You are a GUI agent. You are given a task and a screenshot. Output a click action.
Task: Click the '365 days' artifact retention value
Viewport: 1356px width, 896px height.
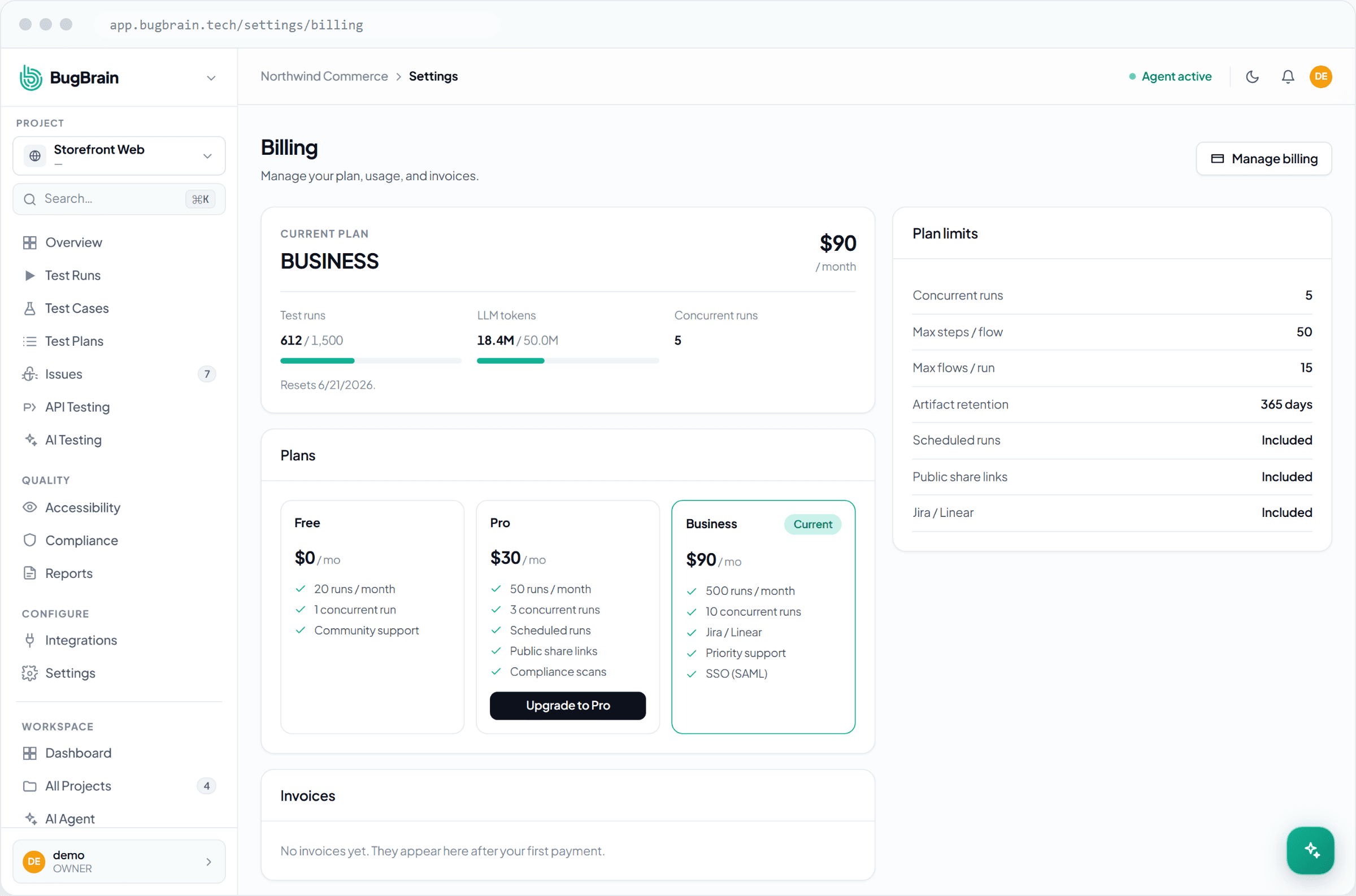click(x=1286, y=404)
